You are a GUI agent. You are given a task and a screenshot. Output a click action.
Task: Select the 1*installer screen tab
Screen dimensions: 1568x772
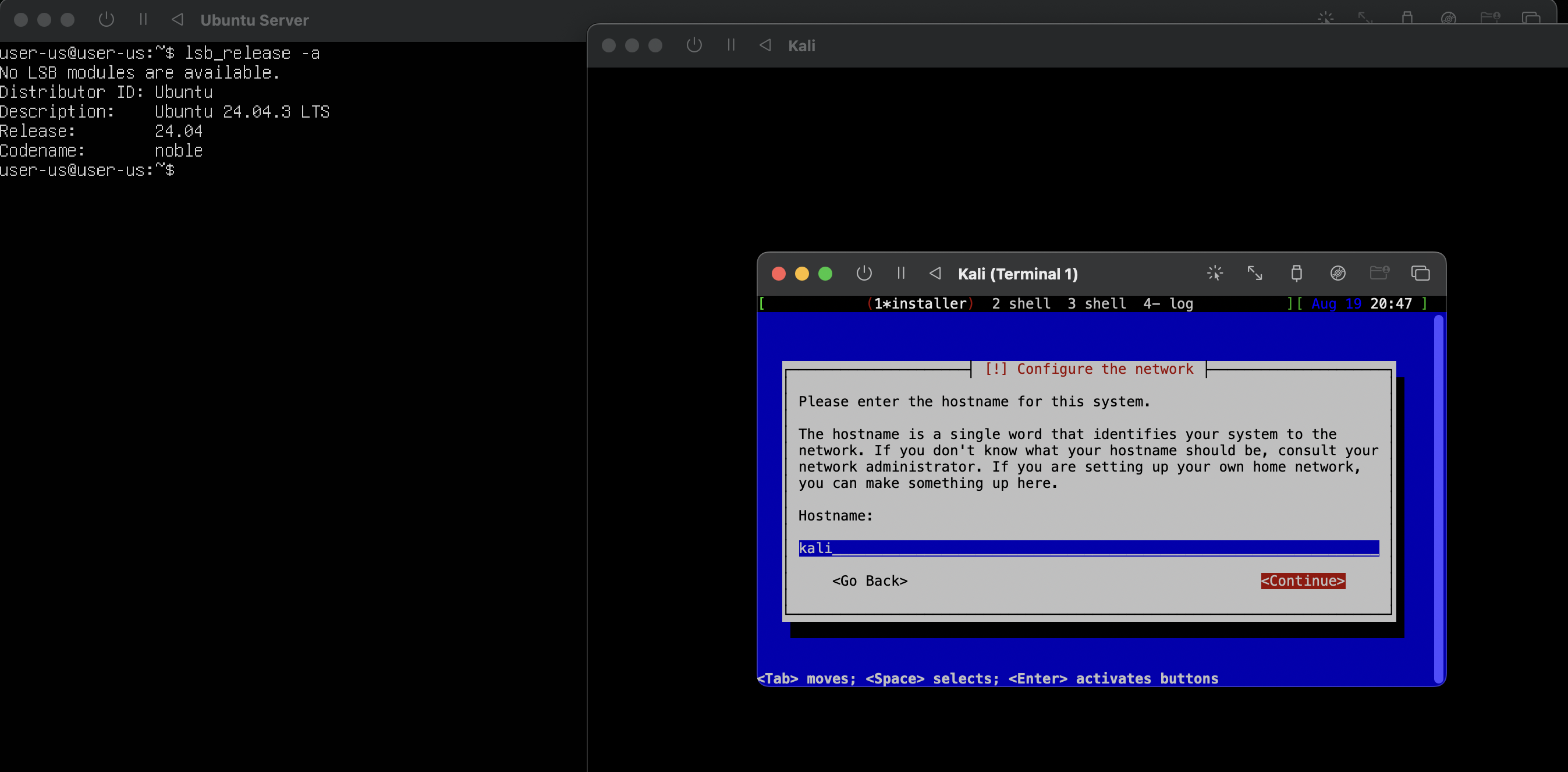pos(920,303)
